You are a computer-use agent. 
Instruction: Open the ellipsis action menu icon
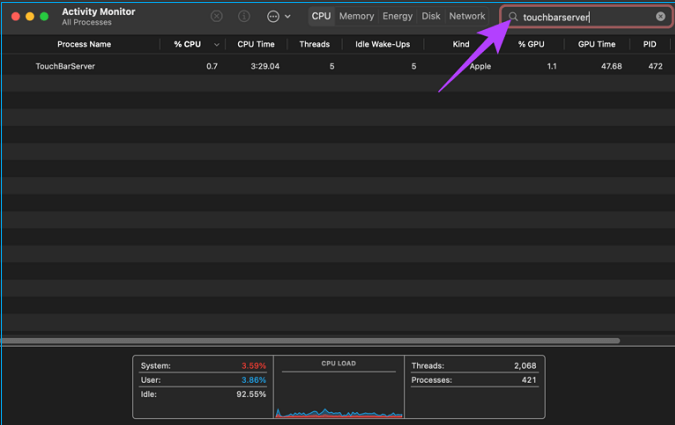[273, 16]
